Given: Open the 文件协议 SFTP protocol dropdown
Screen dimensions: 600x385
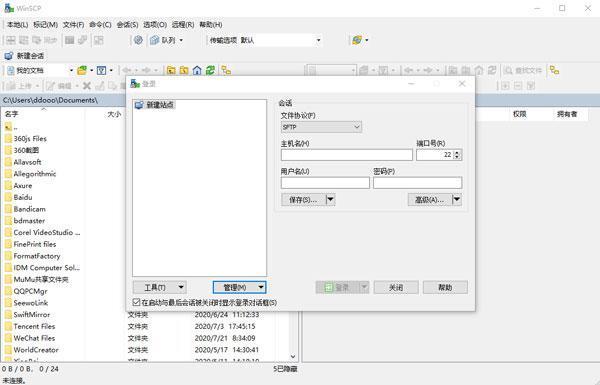Looking at the screenshot, I should click(x=321, y=127).
